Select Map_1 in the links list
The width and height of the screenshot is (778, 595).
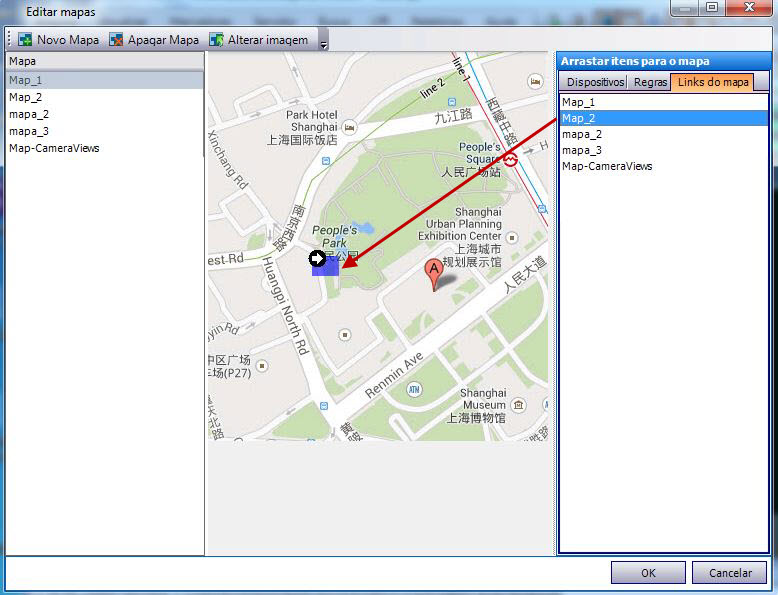tap(663, 102)
